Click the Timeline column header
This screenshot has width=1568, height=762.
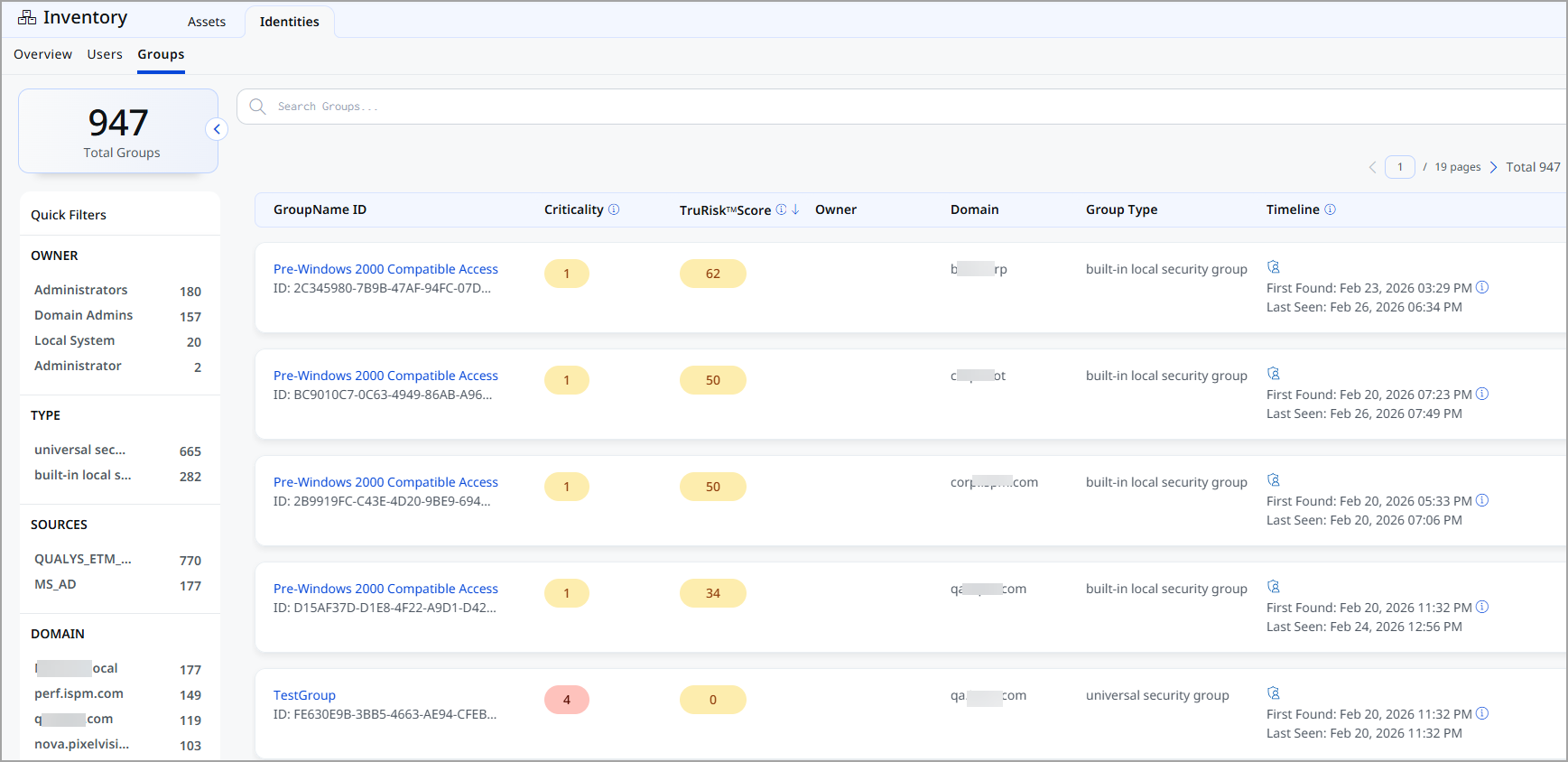tap(1293, 209)
